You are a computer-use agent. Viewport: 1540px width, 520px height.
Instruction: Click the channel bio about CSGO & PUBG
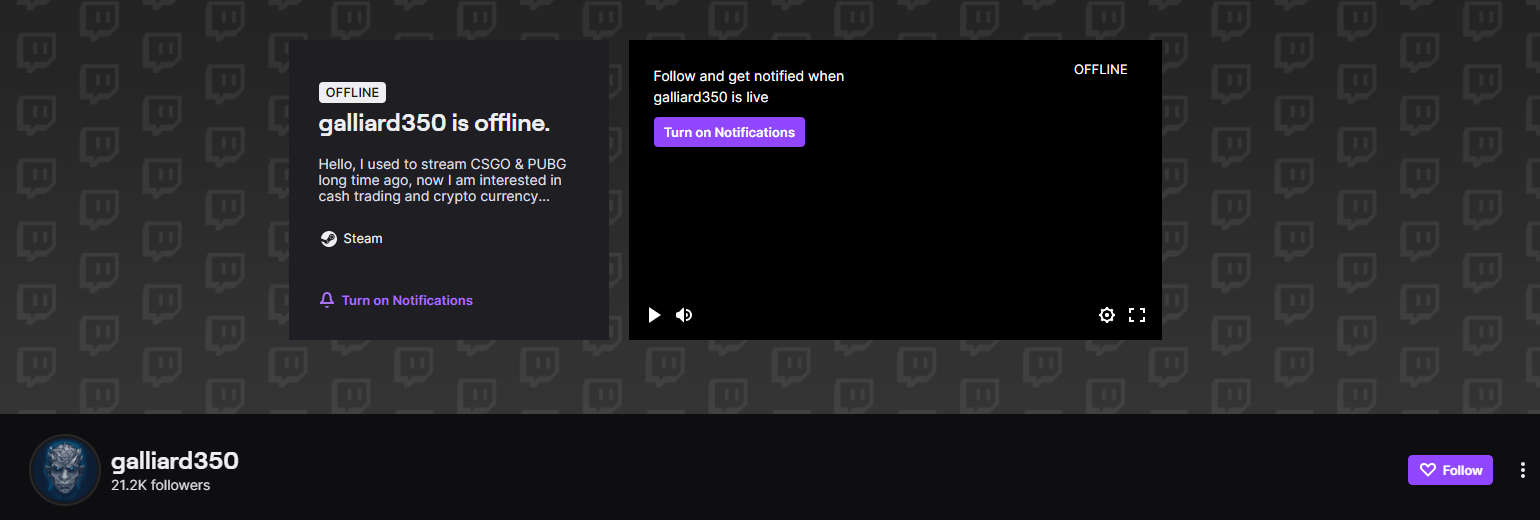point(444,180)
